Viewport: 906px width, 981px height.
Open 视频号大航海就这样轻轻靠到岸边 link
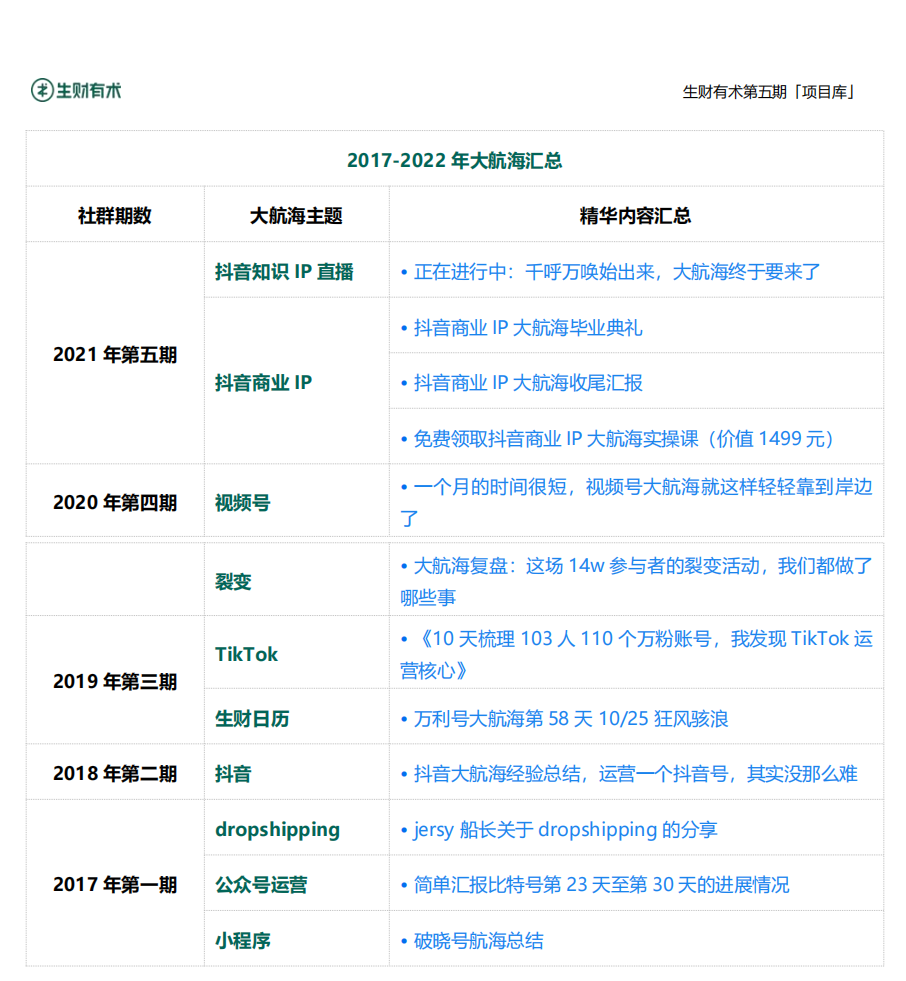636,502
